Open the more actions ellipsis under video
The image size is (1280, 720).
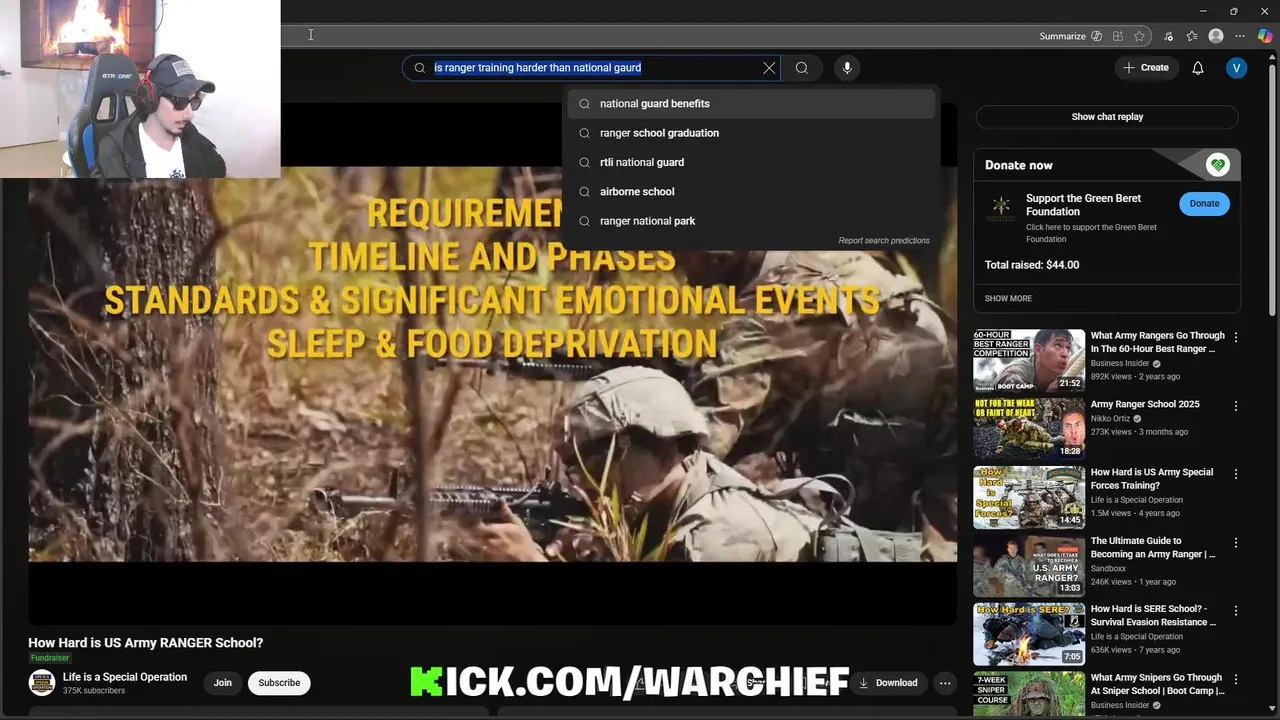[945, 683]
